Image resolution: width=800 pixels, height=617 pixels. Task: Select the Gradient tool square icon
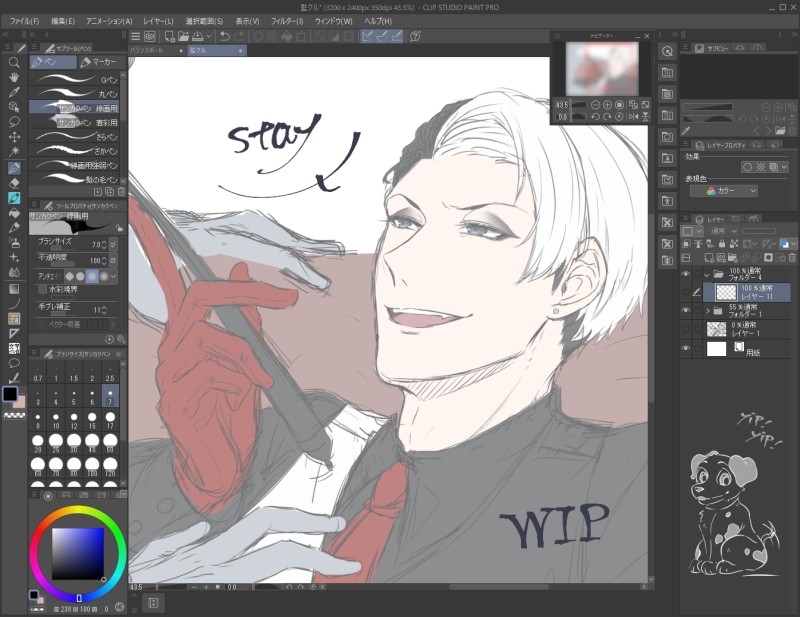tap(14, 289)
